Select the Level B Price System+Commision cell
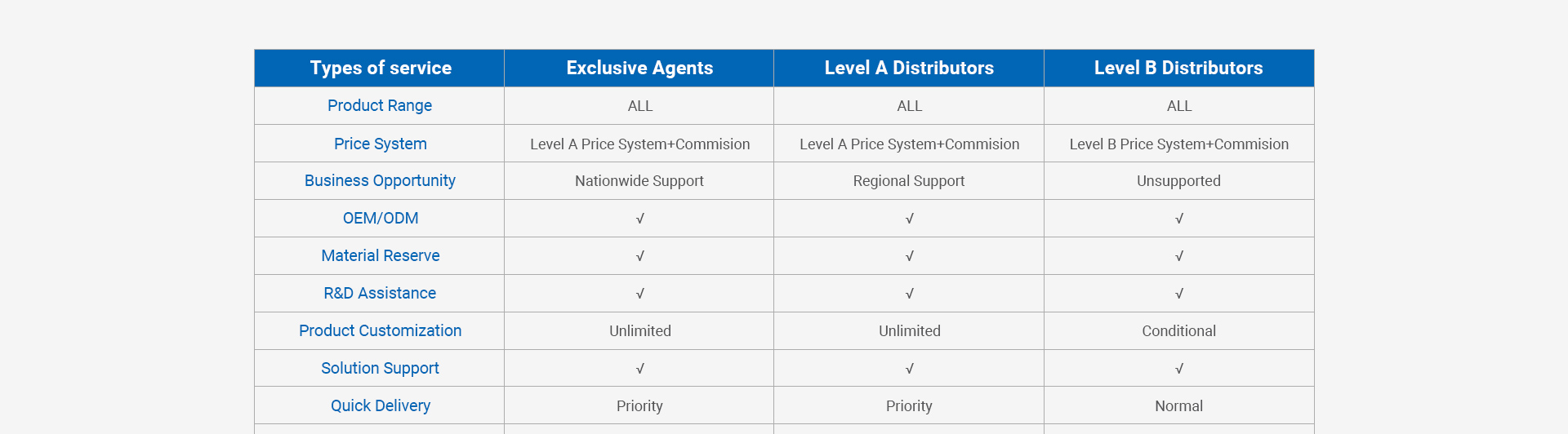Image resolution: width=1568 pixels, height=434 pixels. tap(1178, 144)
